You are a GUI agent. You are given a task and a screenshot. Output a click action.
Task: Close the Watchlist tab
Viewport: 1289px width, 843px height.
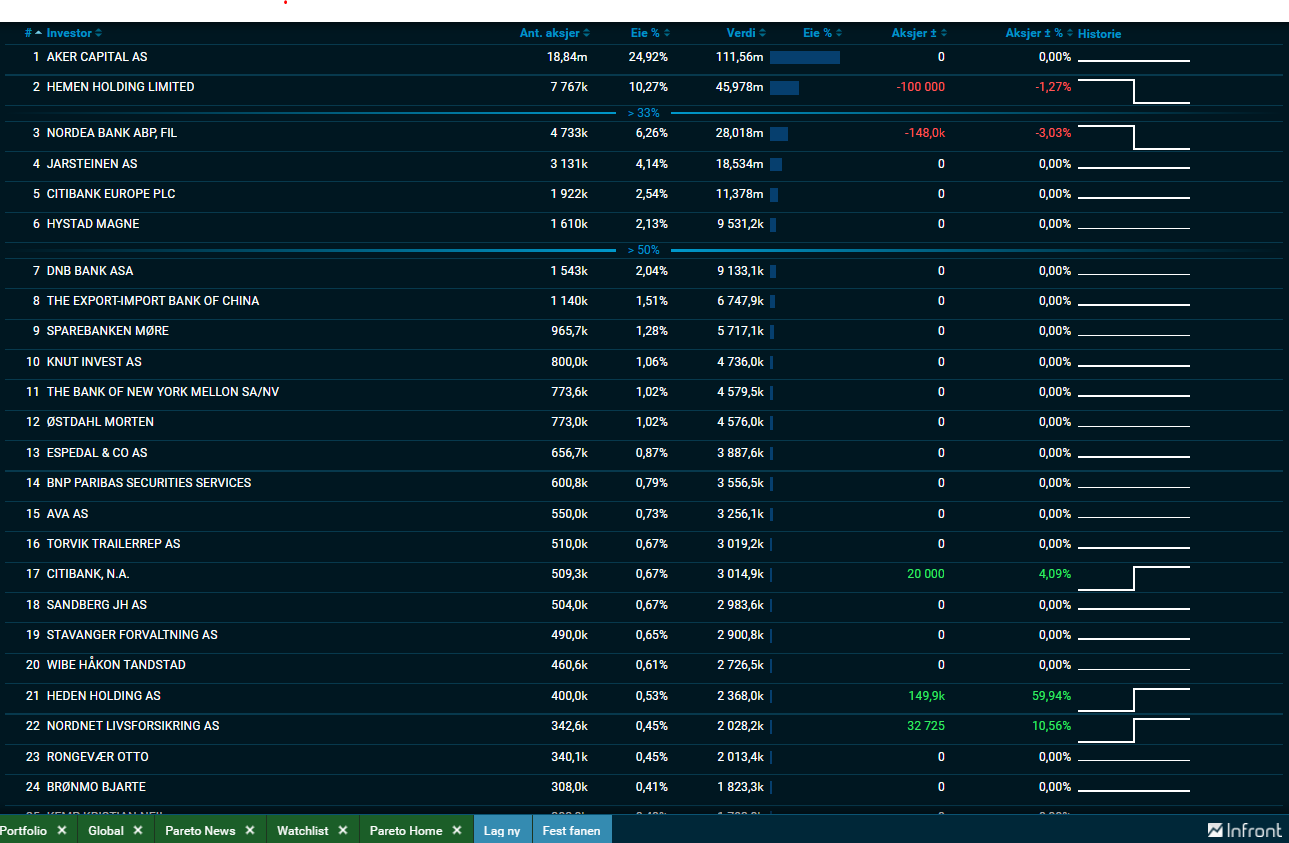[x=343, y=830]
